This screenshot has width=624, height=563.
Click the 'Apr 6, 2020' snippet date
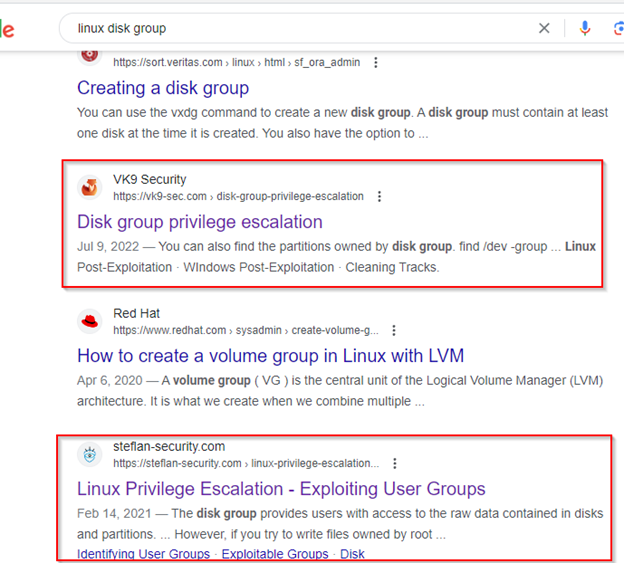pyautogui.click(x=109, y=381)
